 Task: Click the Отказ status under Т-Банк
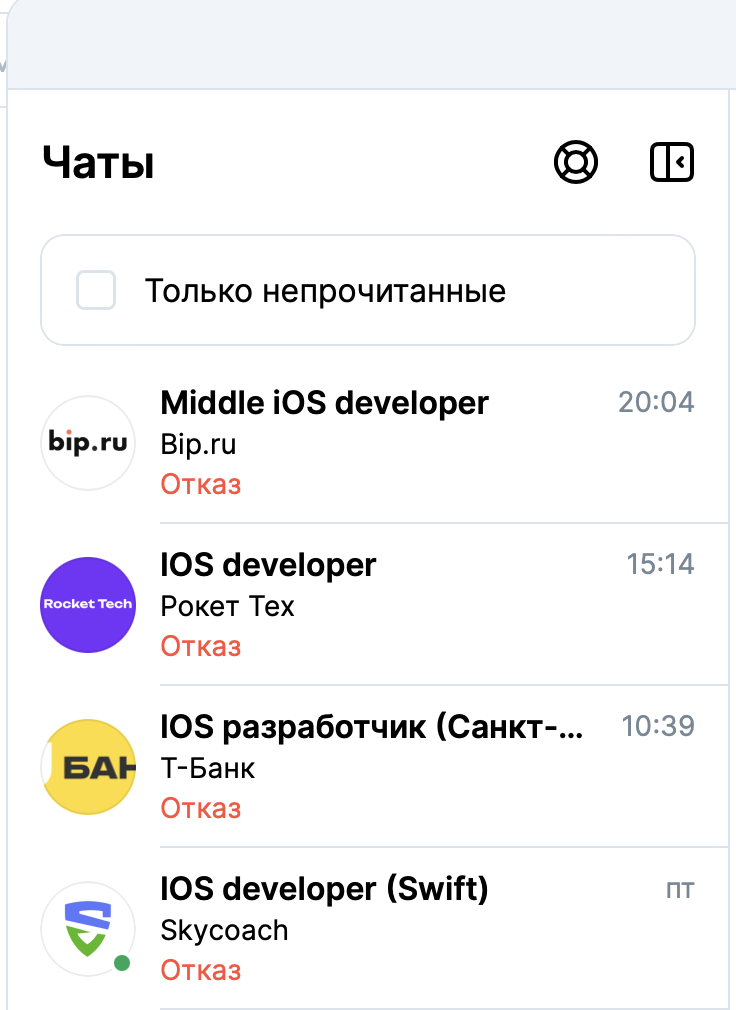(x=201, y=808)
